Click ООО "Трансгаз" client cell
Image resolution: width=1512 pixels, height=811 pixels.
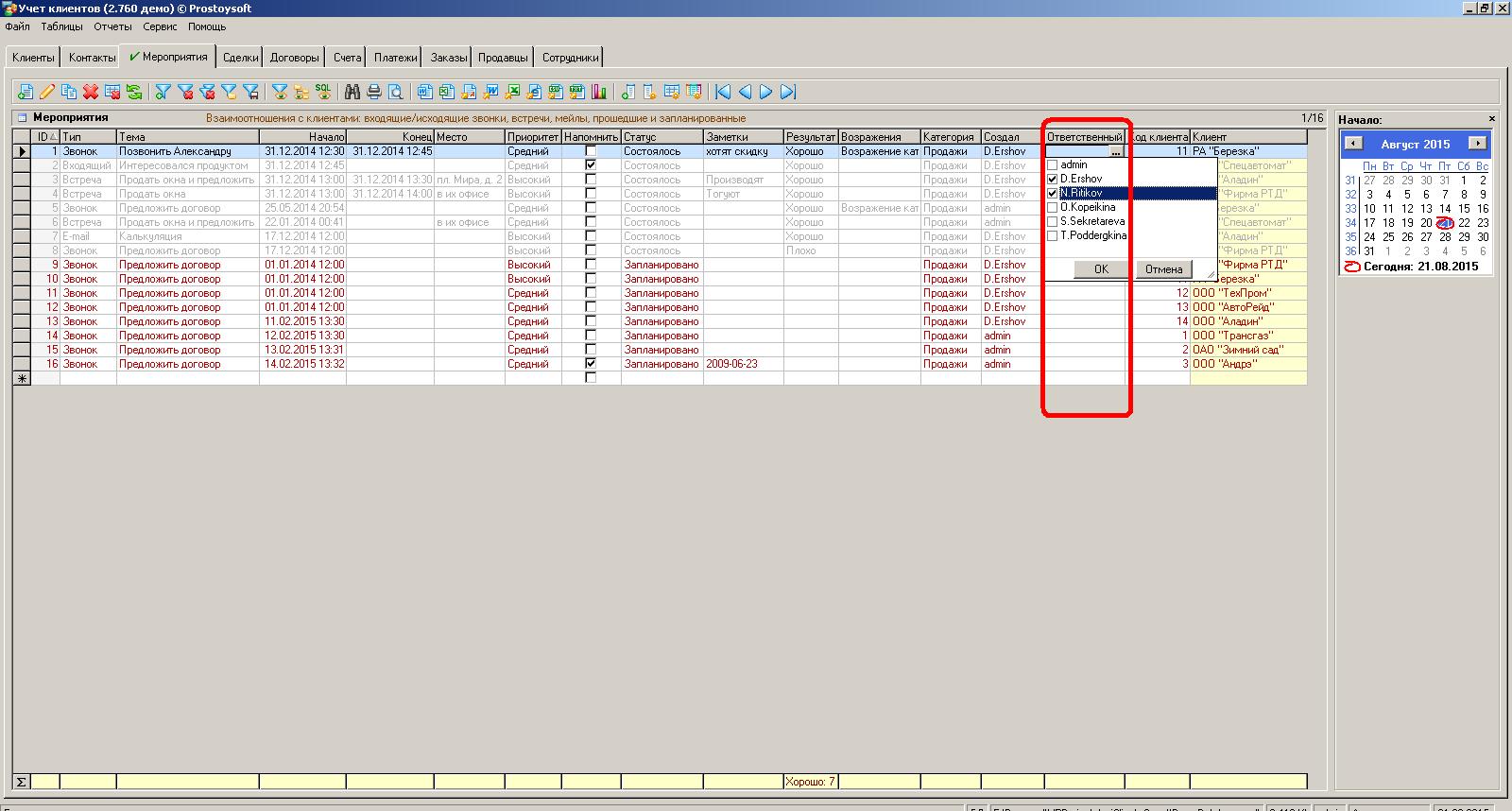tap(1248, 336)
